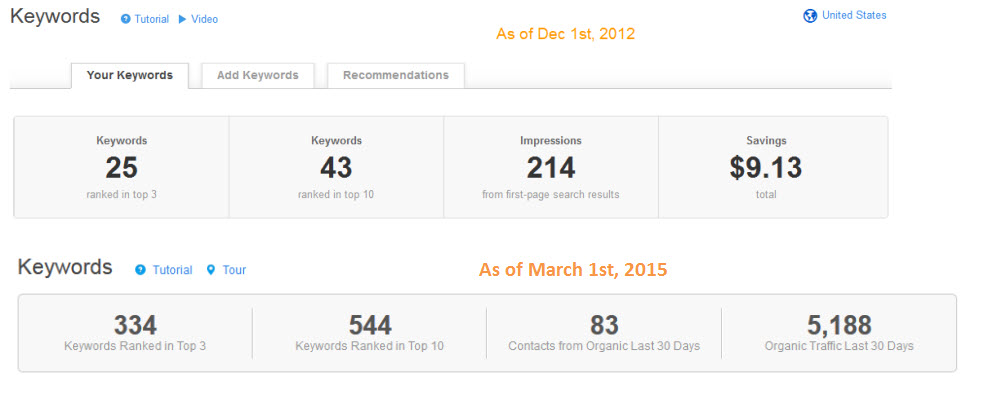Start the Tour link
996x418 pixels.
tap(234, 270)
